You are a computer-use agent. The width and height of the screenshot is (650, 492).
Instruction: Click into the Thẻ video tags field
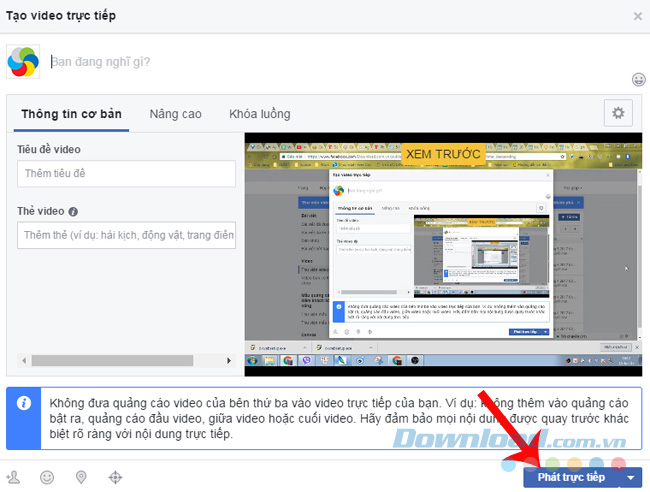click(x=126, y=236)
